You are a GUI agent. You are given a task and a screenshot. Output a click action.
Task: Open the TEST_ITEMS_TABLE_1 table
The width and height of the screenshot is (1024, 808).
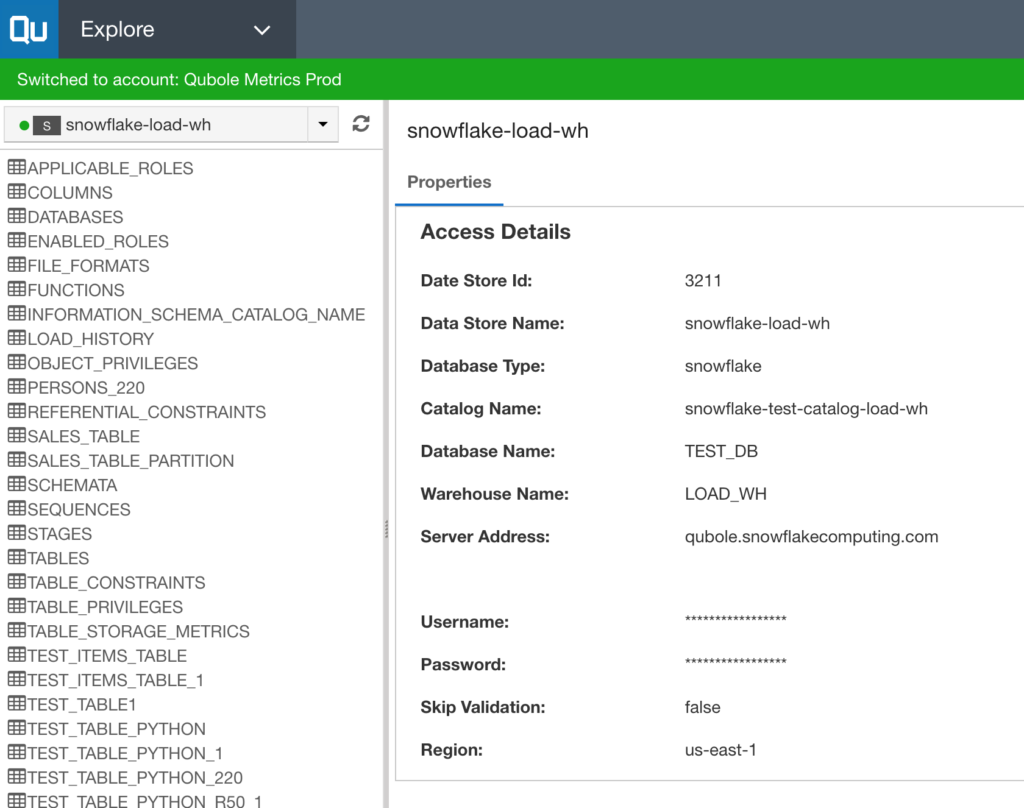tap(116, 681)
